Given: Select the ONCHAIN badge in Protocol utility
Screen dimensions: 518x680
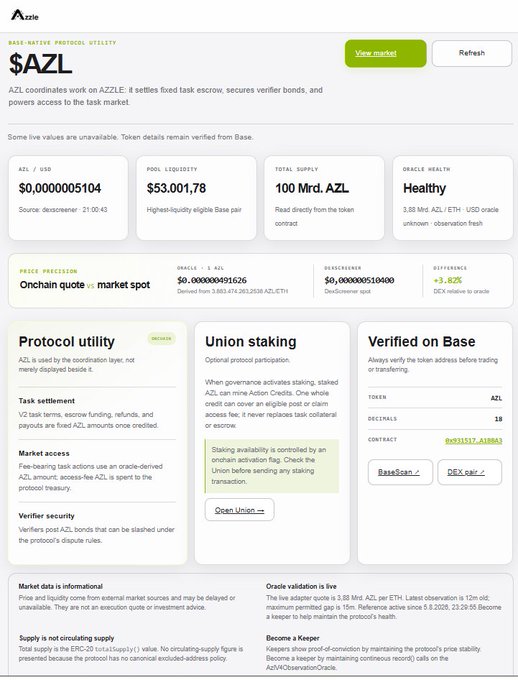Looking at the screenshot, I should (161, 338).
